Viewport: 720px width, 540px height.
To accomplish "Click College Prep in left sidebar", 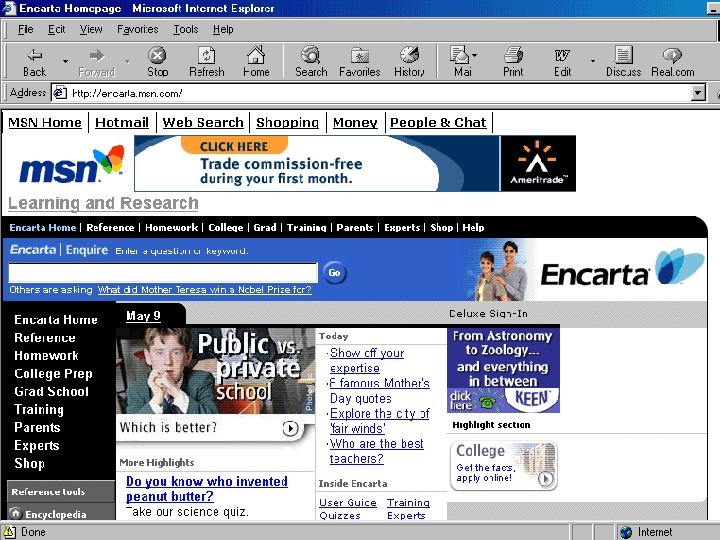I will tap(53, 374).
